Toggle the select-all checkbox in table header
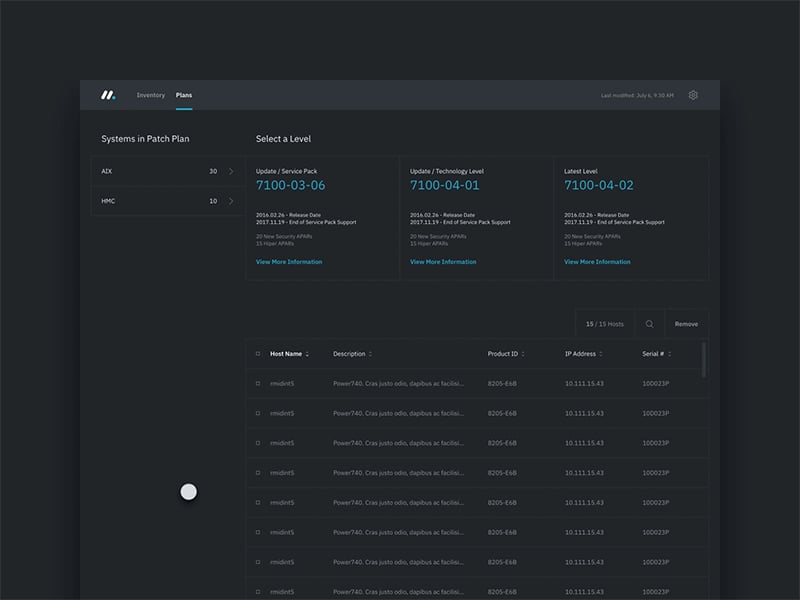 point(258,354)
